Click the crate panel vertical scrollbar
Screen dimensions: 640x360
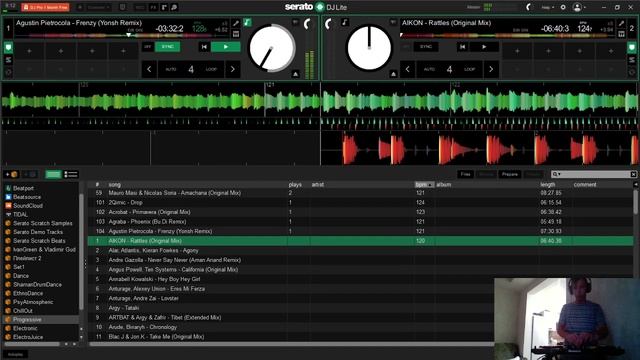click(81, 251)
